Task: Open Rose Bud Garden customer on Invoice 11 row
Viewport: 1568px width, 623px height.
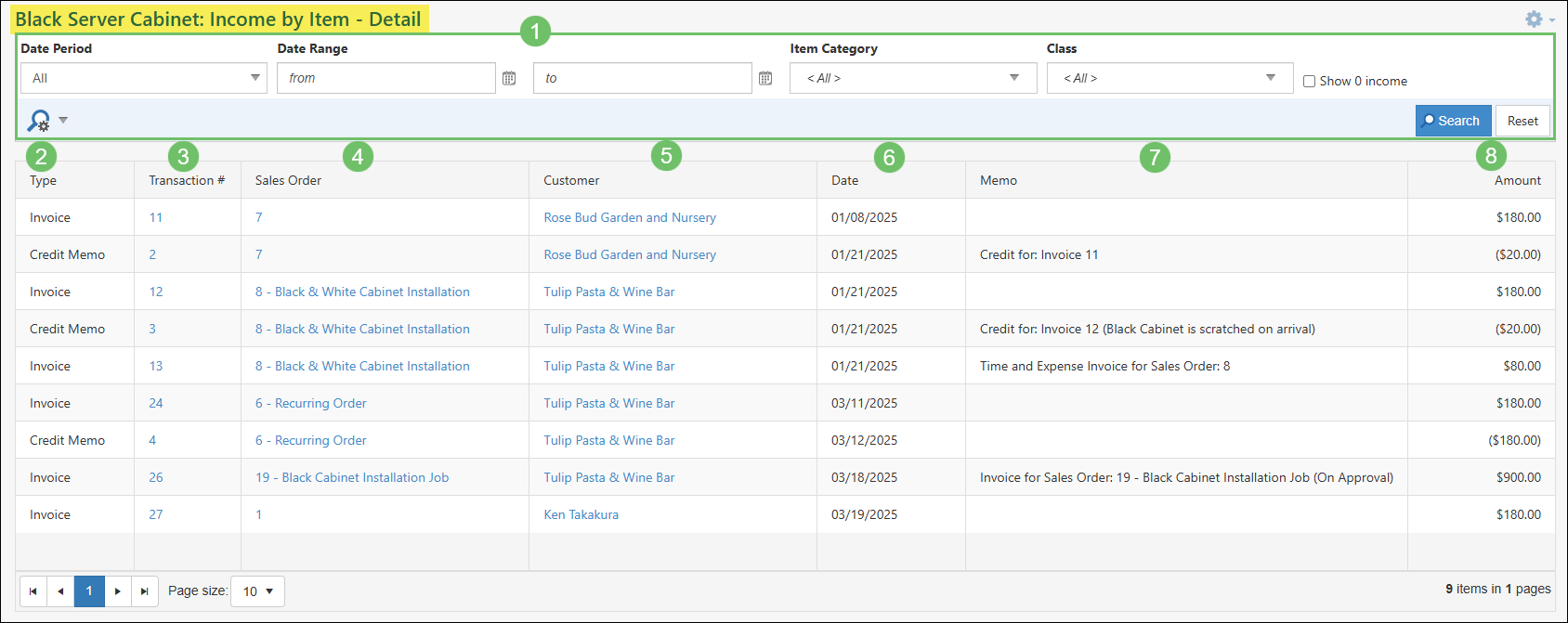Action: (630, 217)
